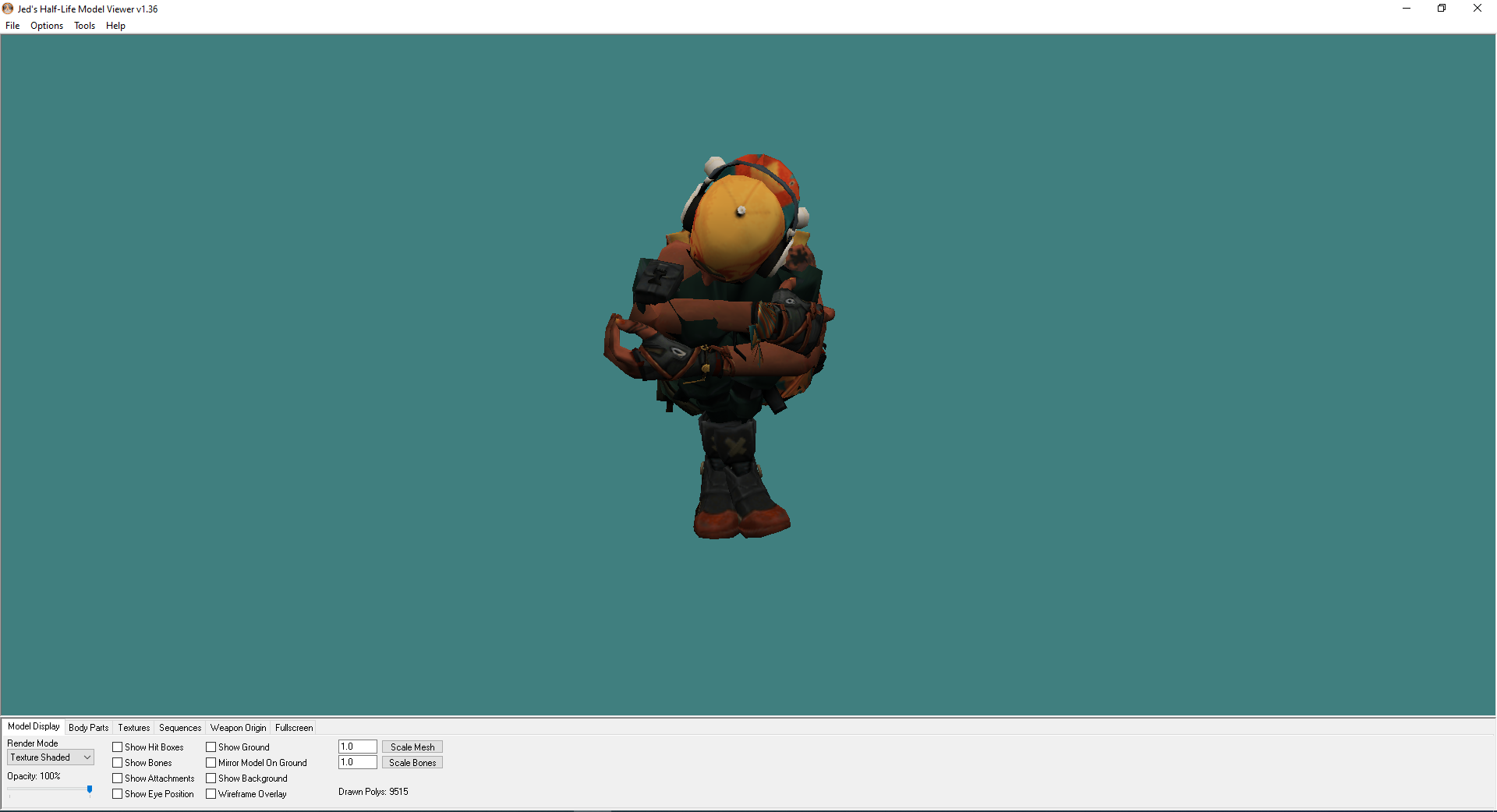Switch to the Model Display tab
The width and height of the screenshot is (1497, 812).
[34, 726]
